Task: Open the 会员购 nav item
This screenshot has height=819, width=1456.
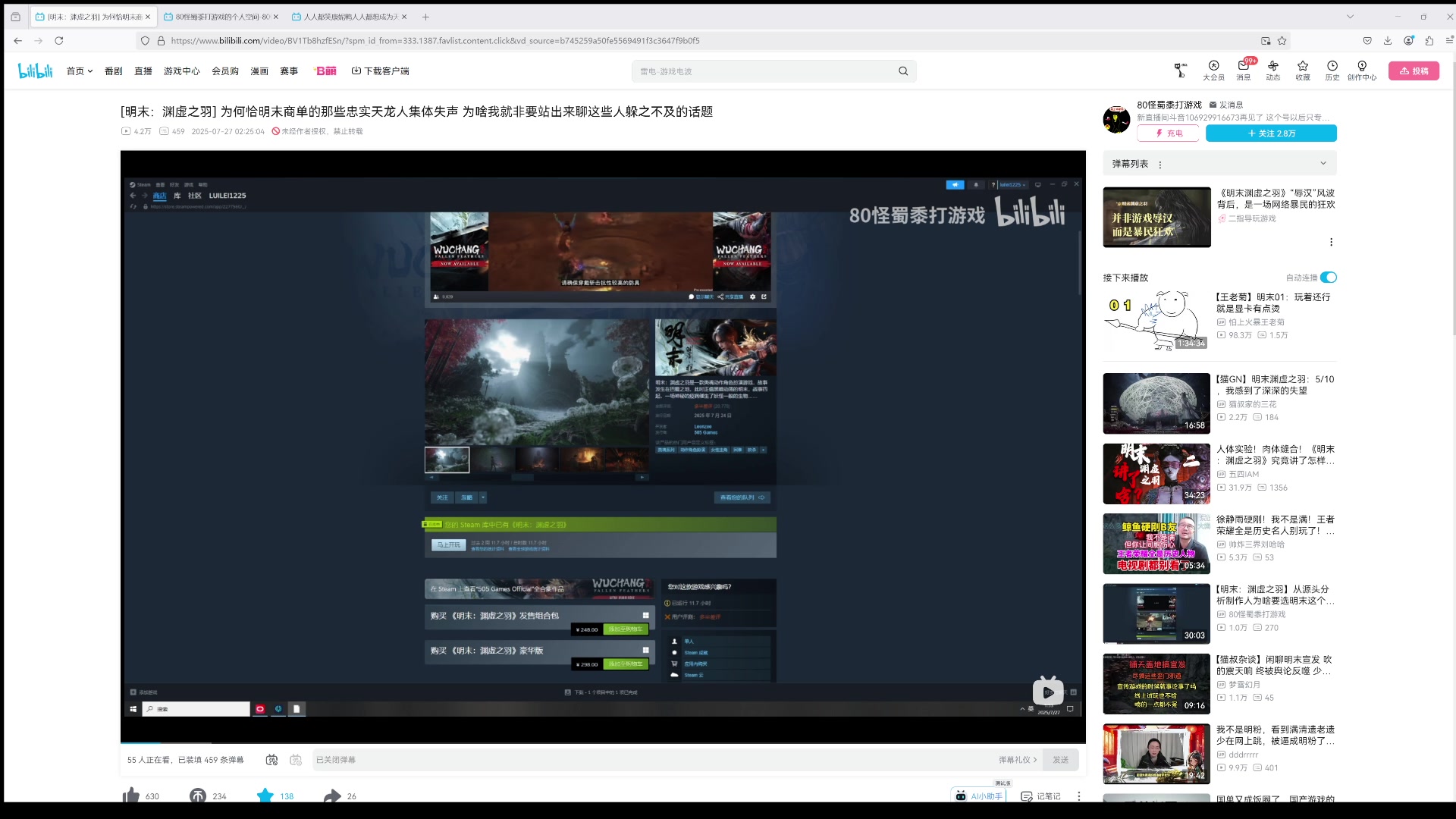Action: [225, 71]
